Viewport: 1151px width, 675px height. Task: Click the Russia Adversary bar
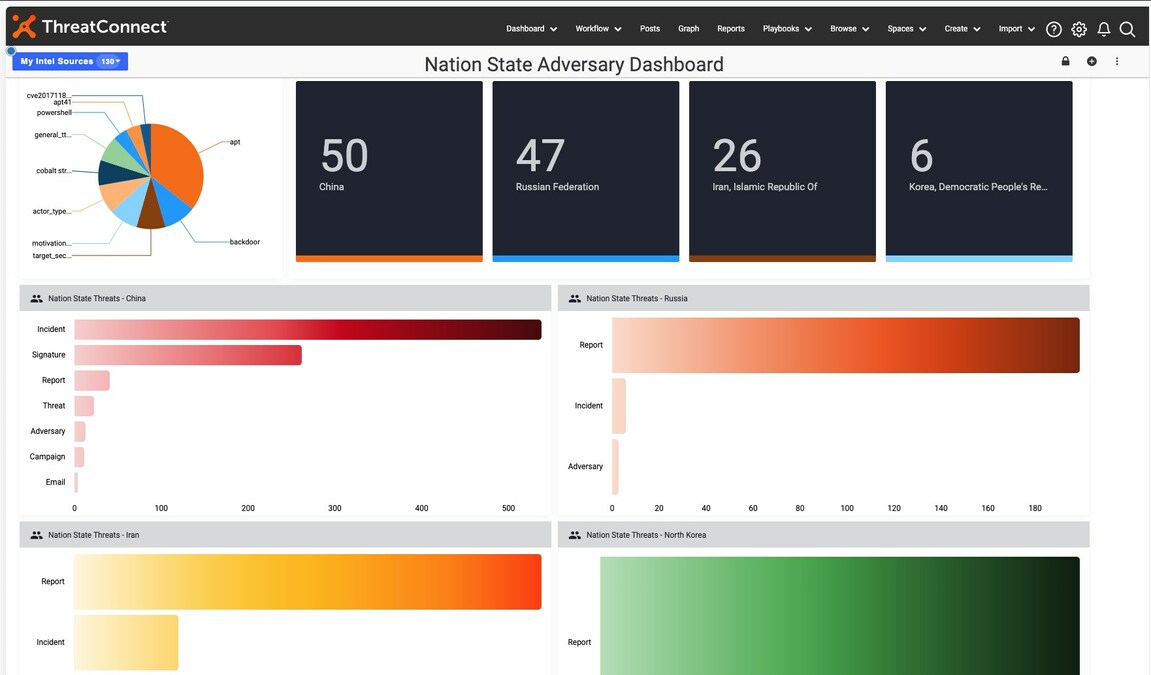(x=615, y=467)
